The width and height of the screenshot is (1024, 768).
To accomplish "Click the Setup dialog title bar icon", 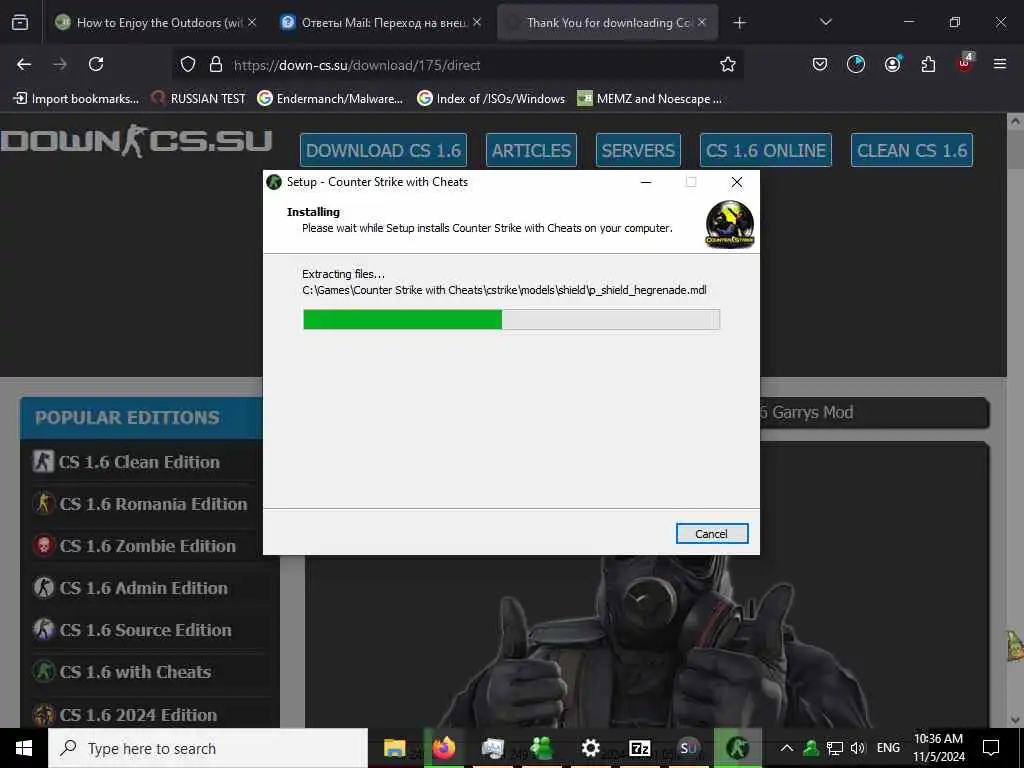I will tap(274, 182).
